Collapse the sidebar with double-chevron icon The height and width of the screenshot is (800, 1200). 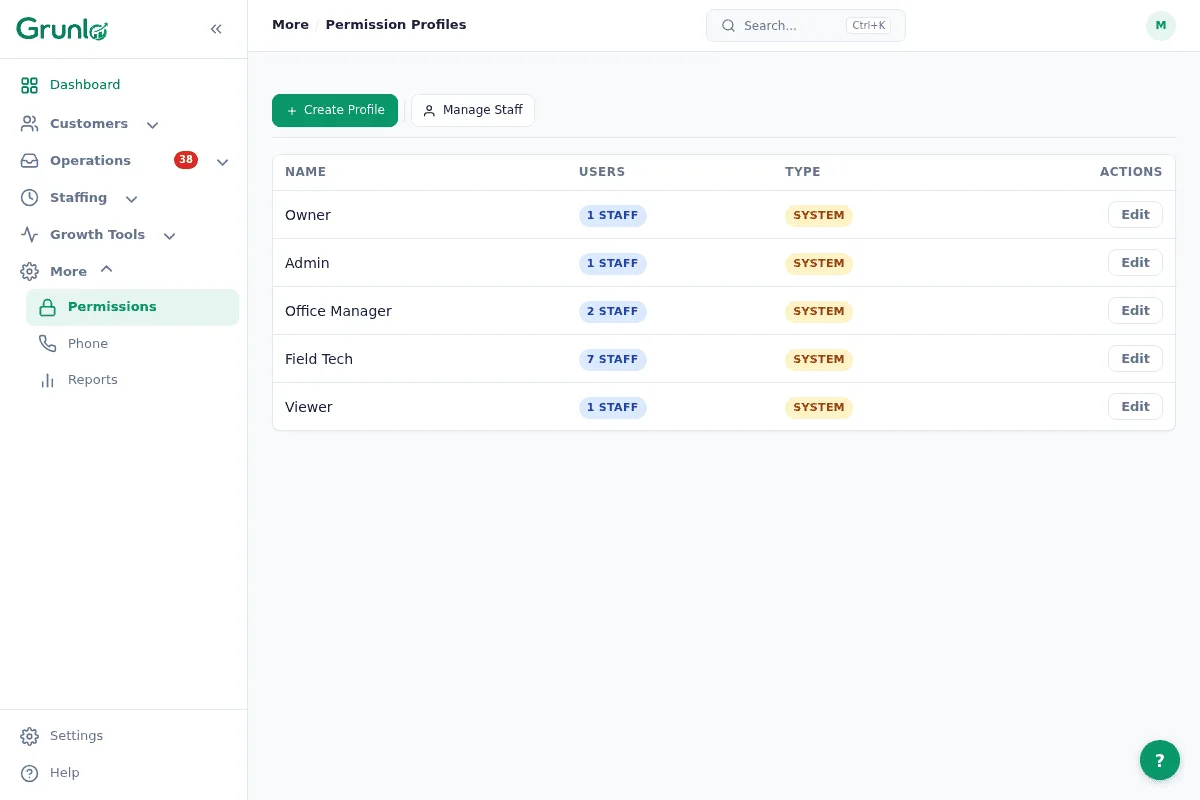pos(216,29)
